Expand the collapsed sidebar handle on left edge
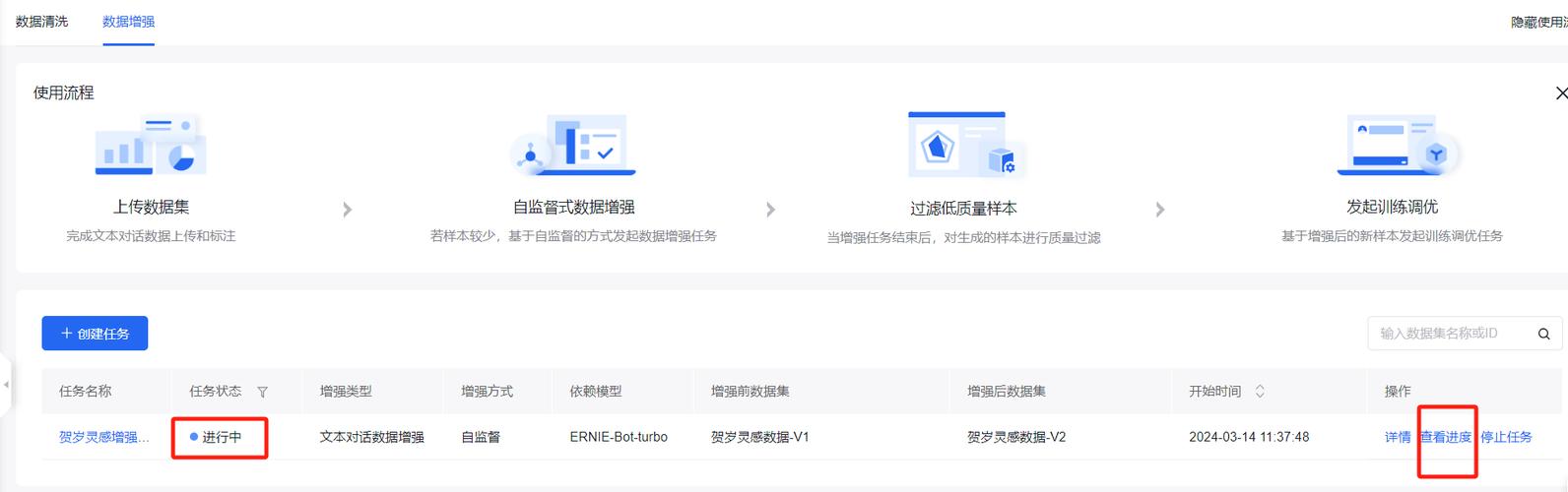Screen dimensions: 1568x492 tap(5, 384)
